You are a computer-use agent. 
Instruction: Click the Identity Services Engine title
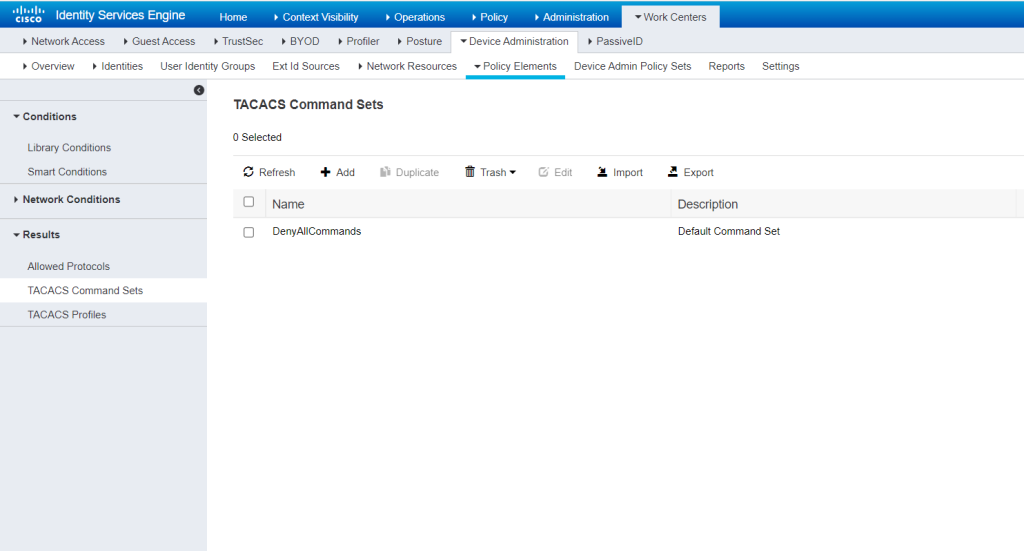120,15
